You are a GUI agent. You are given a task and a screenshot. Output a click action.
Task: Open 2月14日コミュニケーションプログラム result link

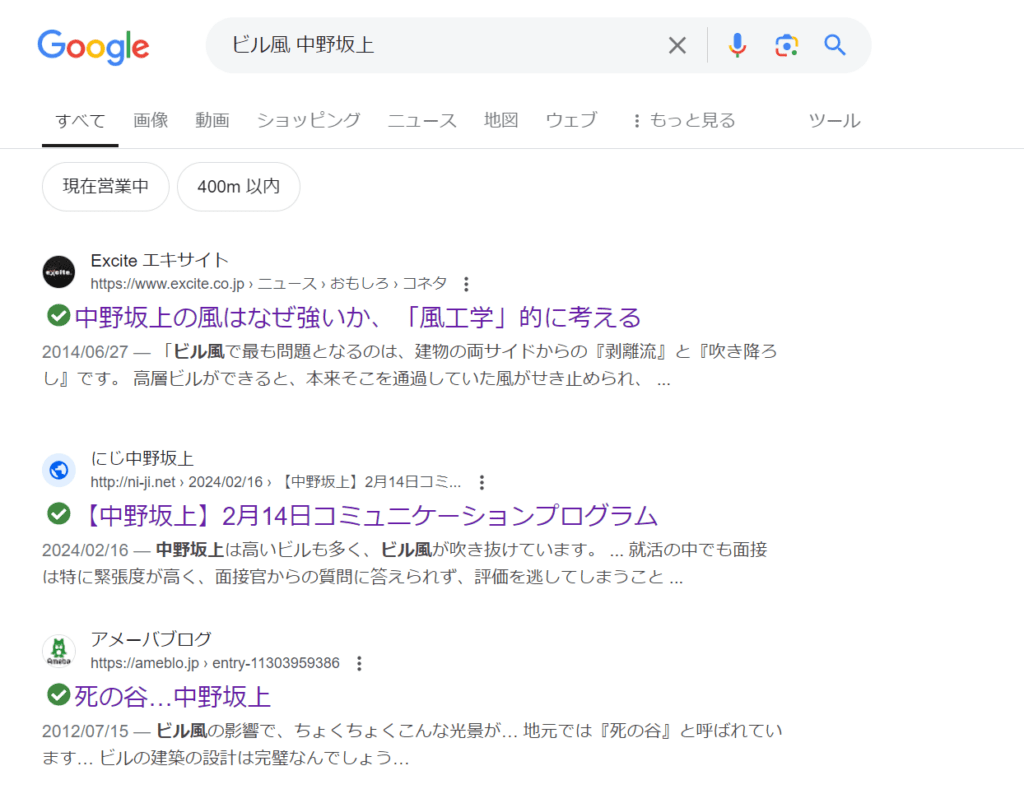tap(366, 516)
